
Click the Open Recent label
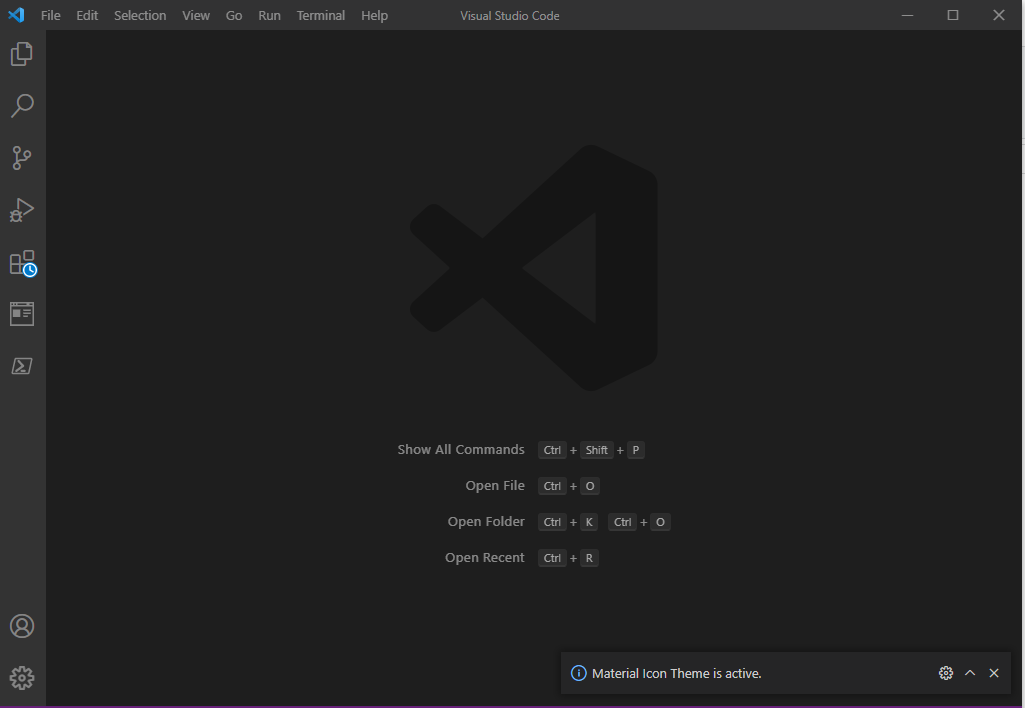coord(484,557)
